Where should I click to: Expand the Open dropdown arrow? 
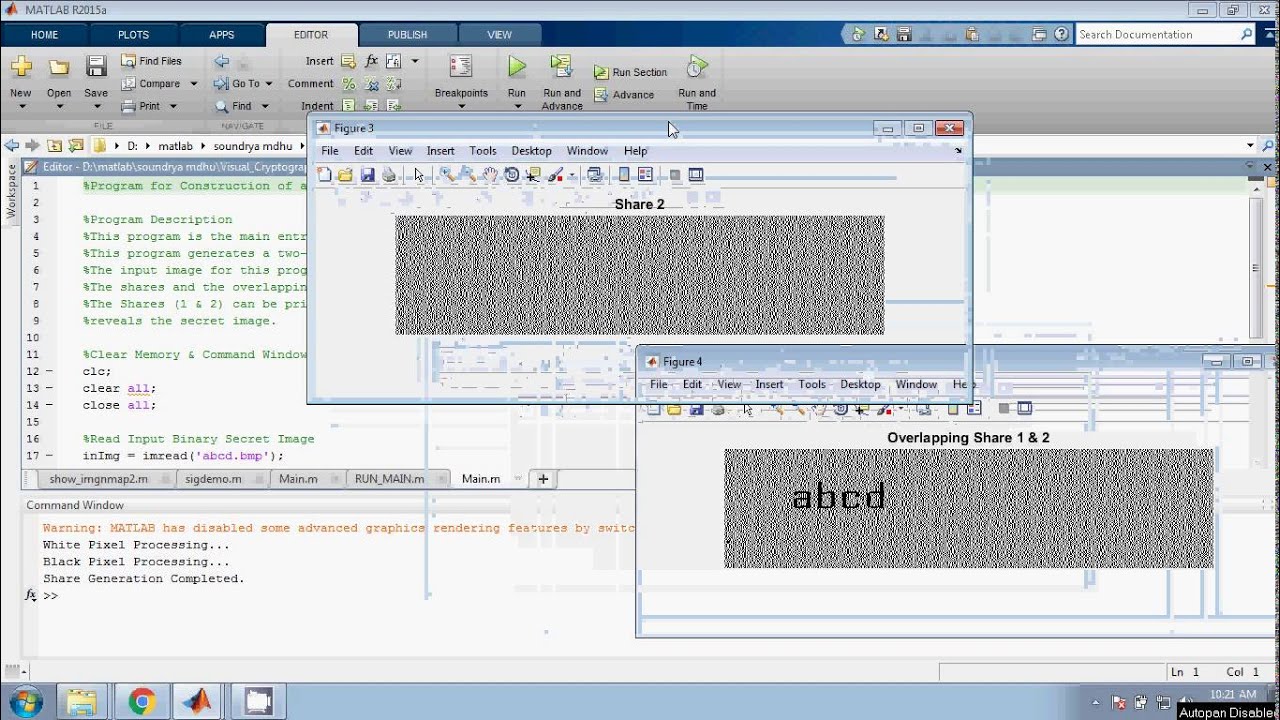tap(59, 106)
